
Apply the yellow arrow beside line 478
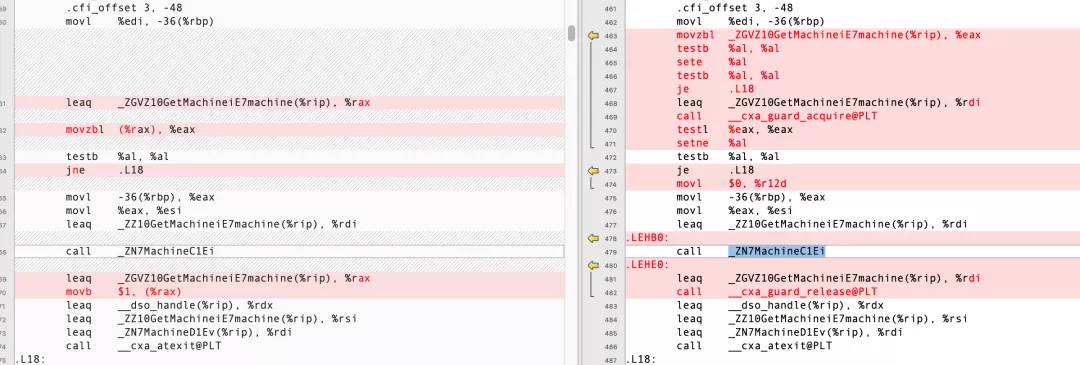point(592,238)
